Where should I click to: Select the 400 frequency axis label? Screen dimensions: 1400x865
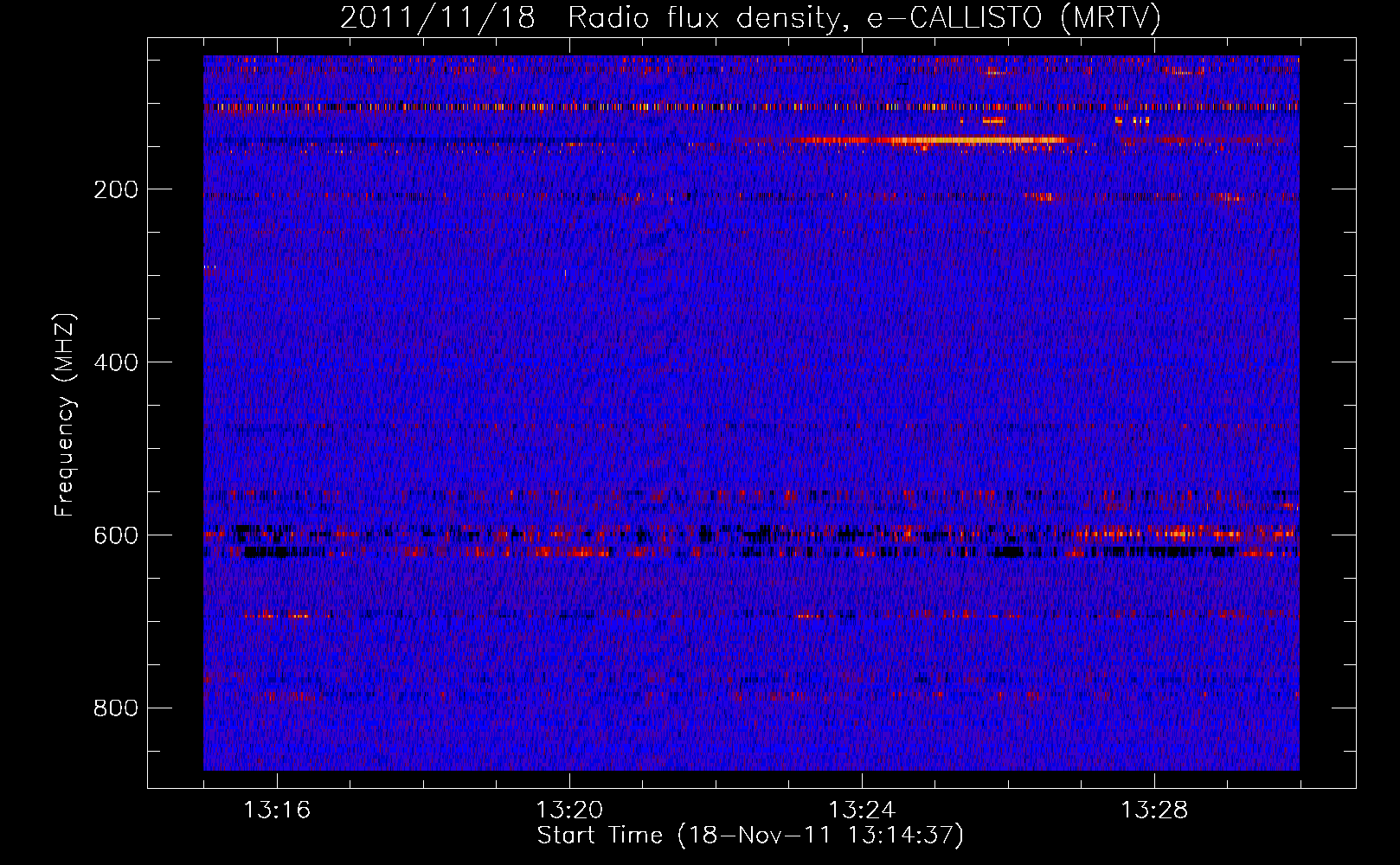click(x=116, y=362)
